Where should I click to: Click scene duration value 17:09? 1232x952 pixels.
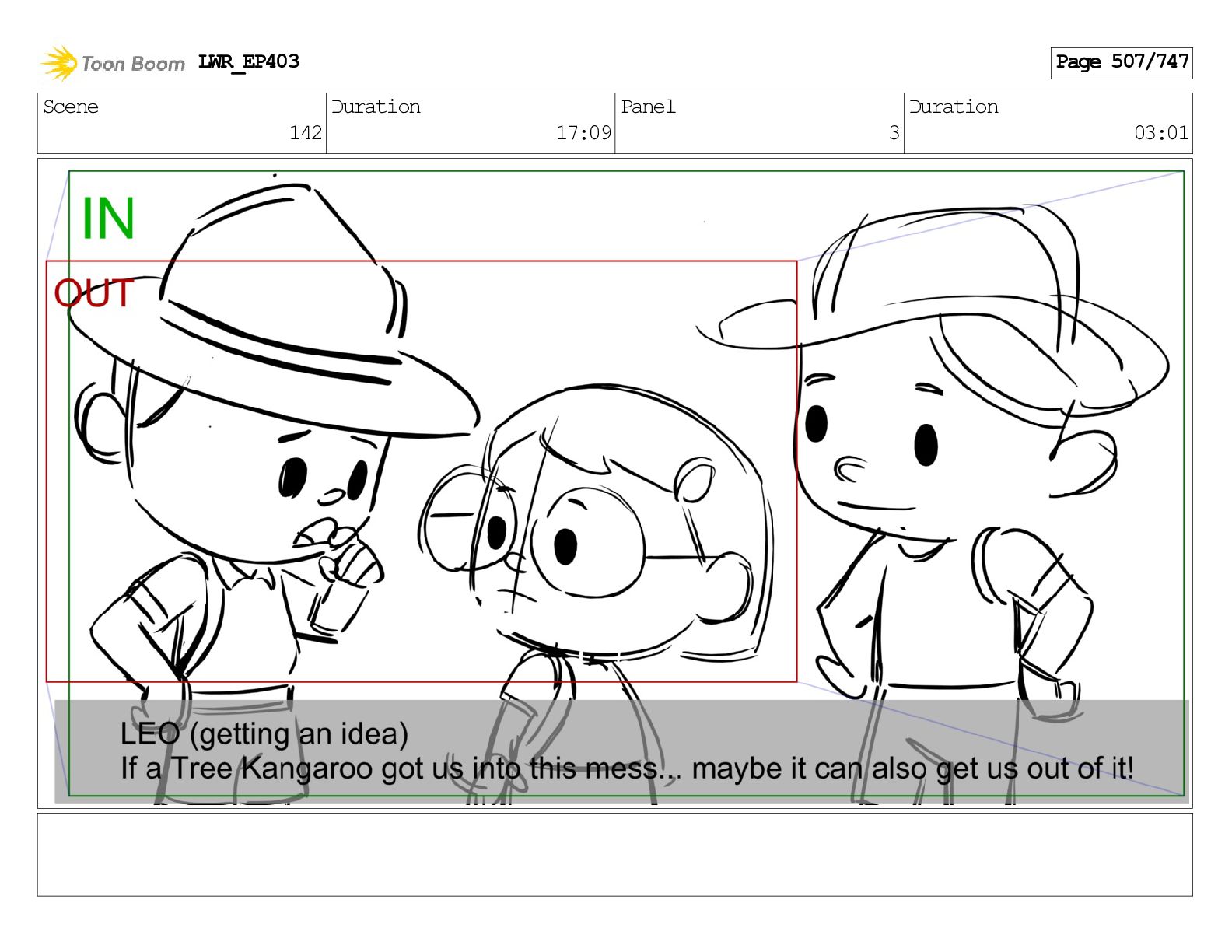pyautogui.click(x=583, y=133)
